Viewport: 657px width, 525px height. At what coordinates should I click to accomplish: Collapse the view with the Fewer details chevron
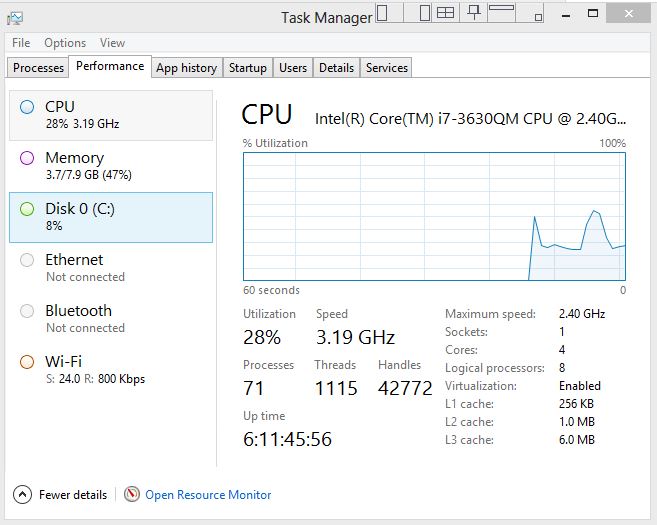point(22,494)
